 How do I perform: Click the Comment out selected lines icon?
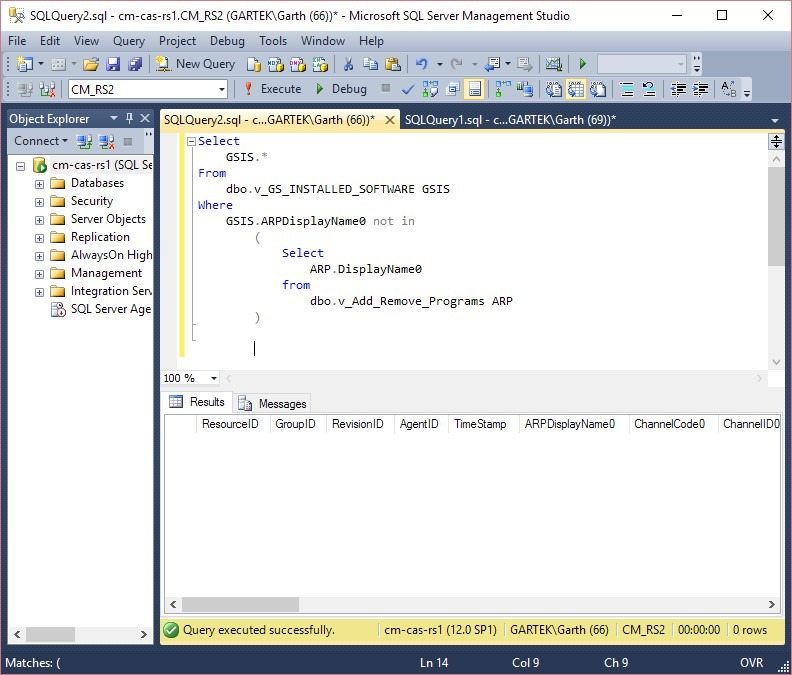(x=627, y=89)
